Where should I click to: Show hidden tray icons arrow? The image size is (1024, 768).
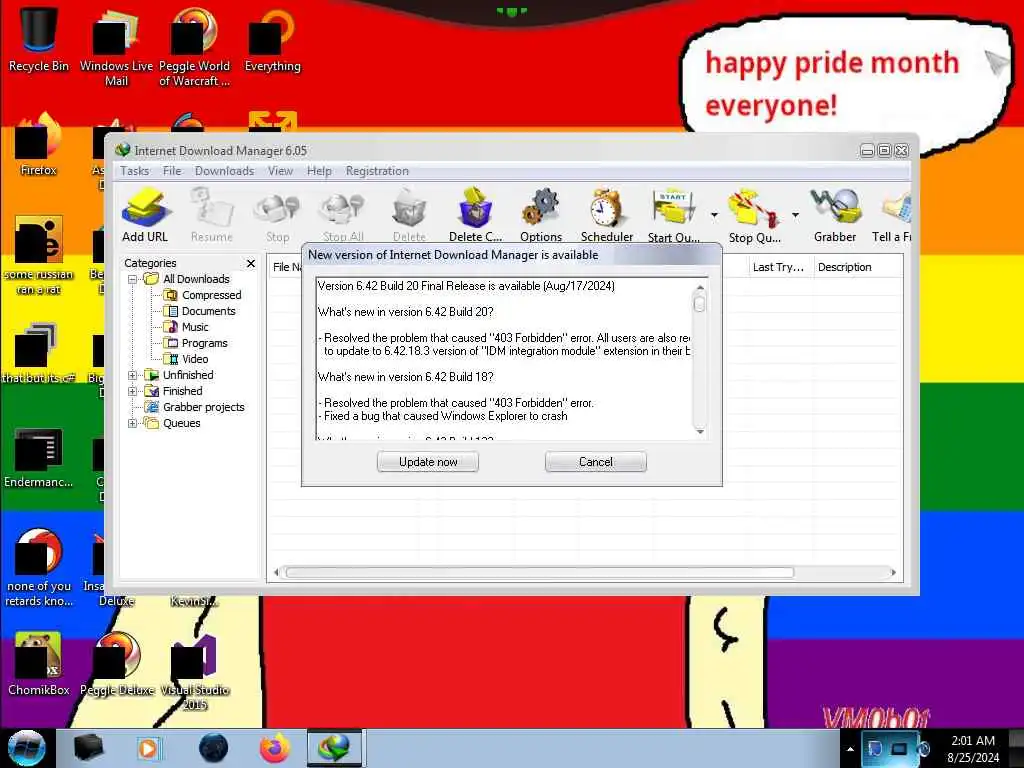[850, 749]
